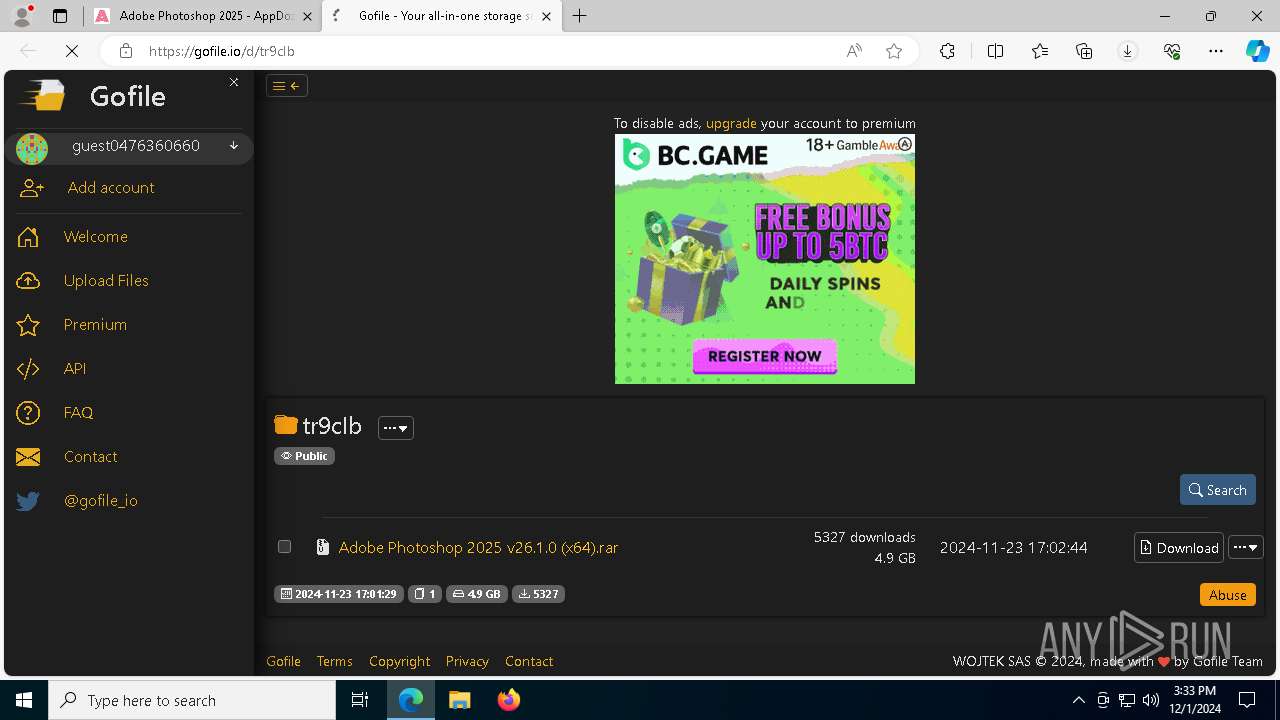Image resolution: width=1280 pixels, height=720 pixels.
Task: Open the Add account link
Action: [111, 188]
